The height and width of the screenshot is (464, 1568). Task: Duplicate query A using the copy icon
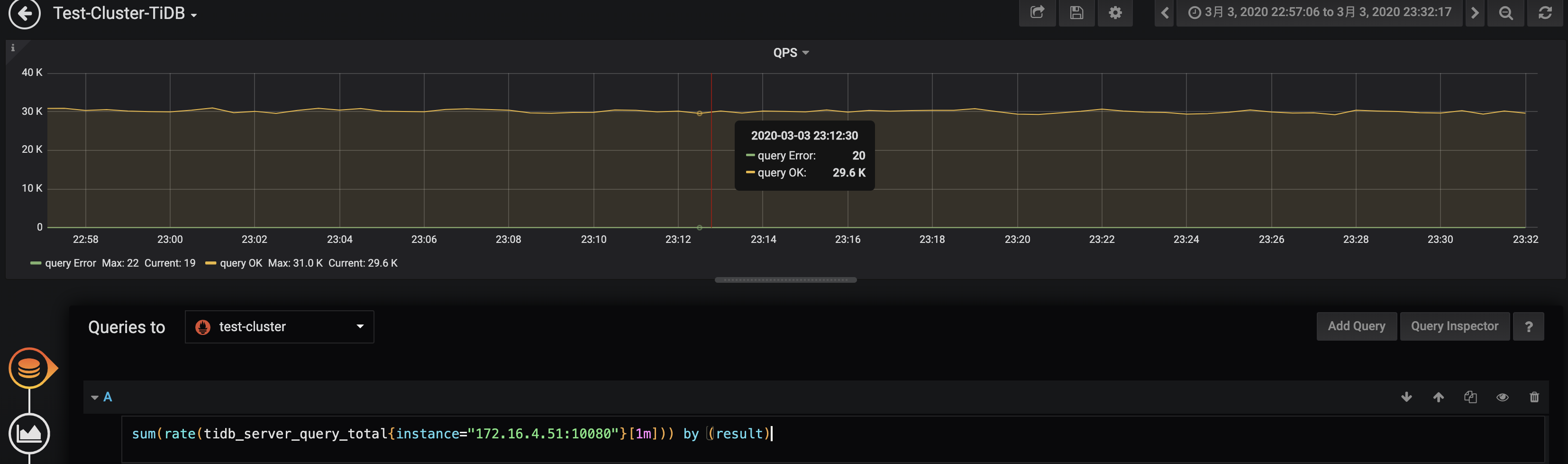(1470, 397)
